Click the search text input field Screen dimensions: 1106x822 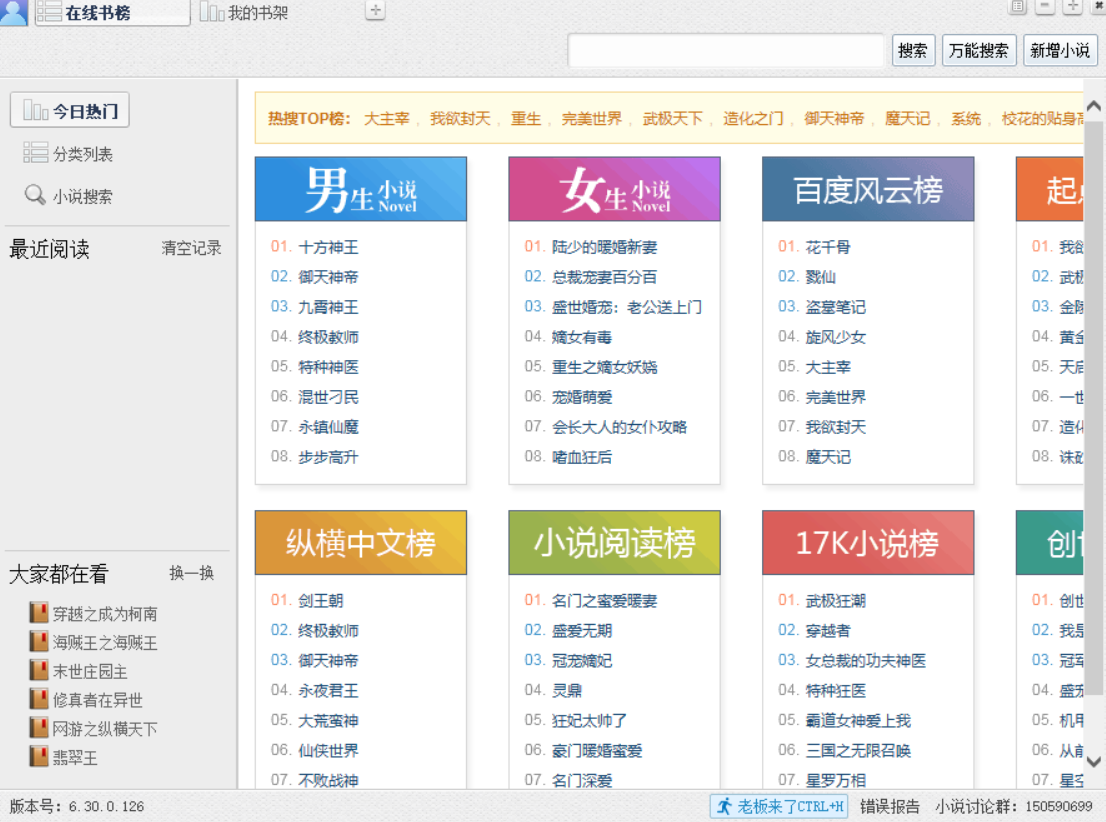tap(726, 50)
